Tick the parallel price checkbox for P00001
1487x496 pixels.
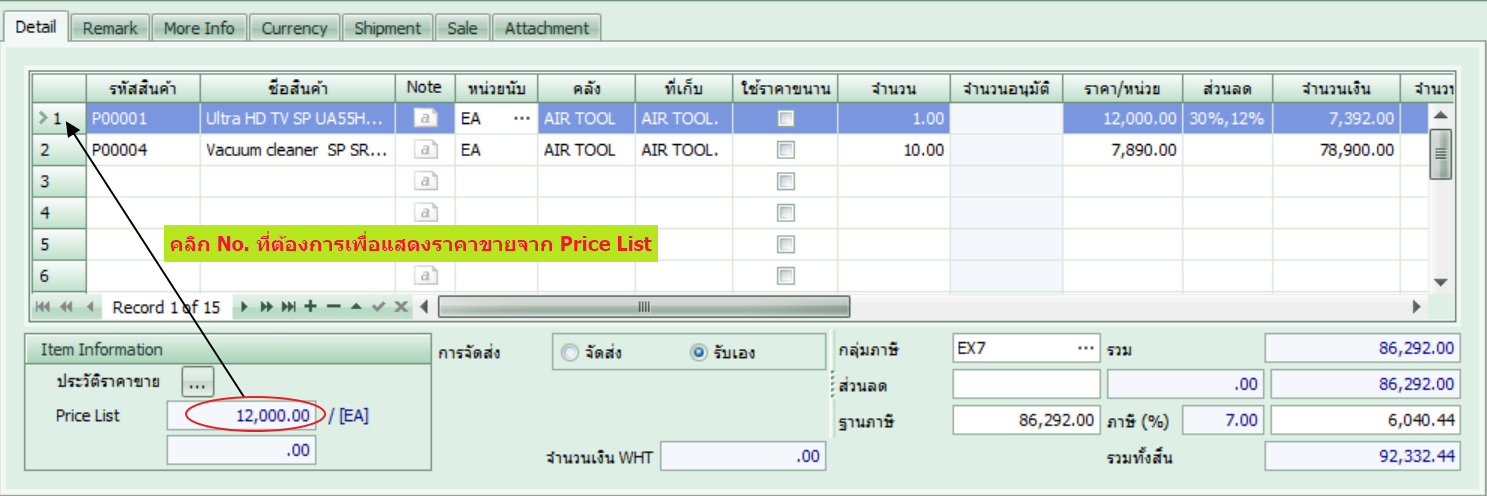point(786,119)
